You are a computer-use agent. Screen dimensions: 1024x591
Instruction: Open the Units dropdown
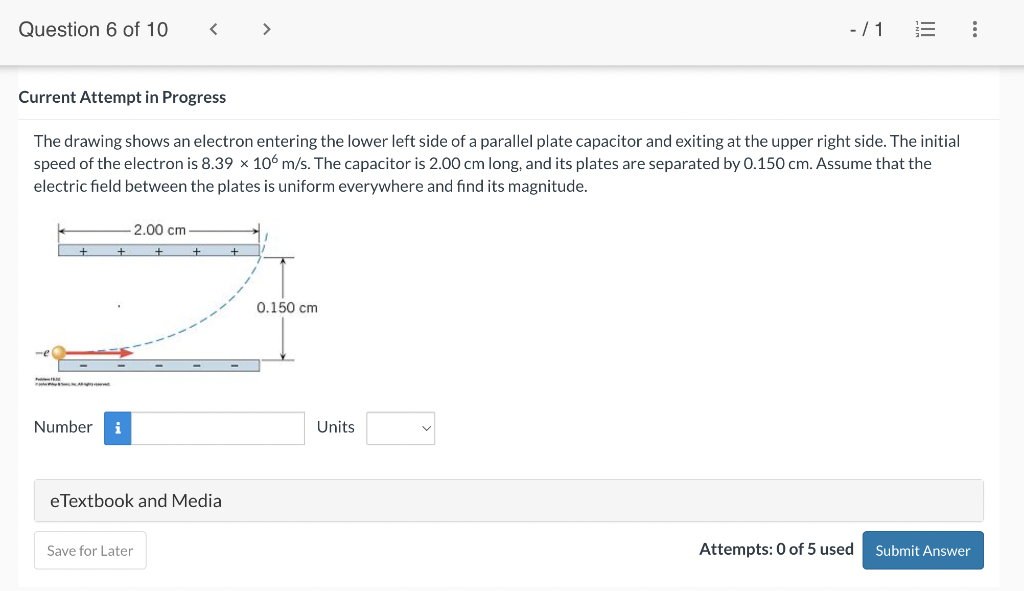400,429
